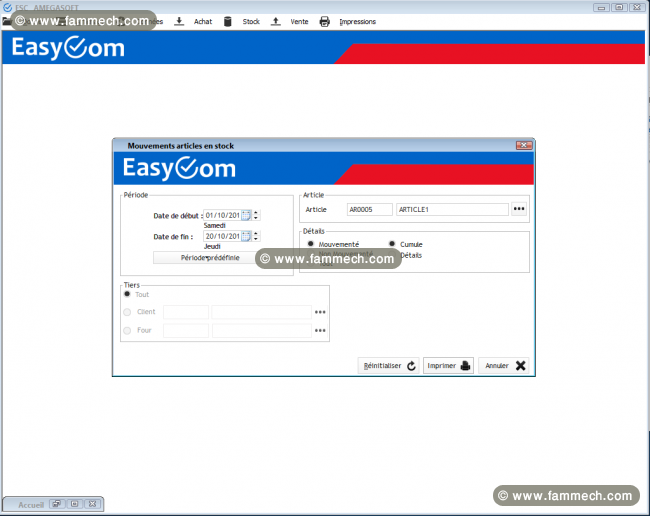Maximize the main EasyCom window
This screenshot has height=516, width=650.
click(x=619, y=7)
